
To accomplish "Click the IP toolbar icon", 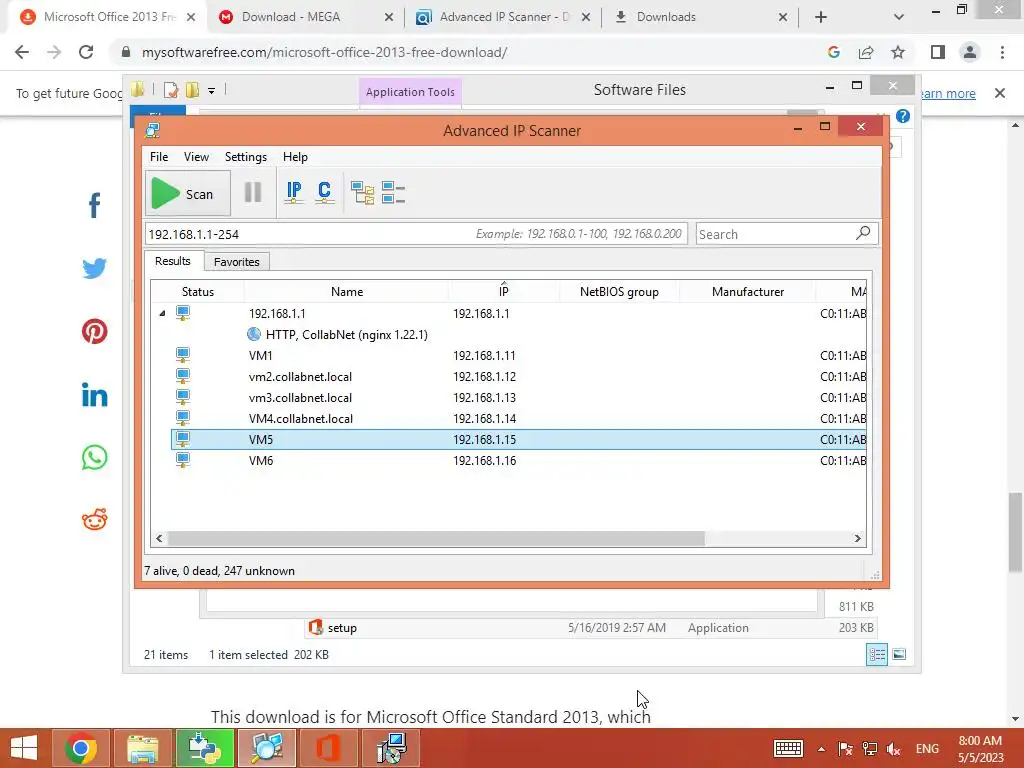I will click(x=294, y=193).
